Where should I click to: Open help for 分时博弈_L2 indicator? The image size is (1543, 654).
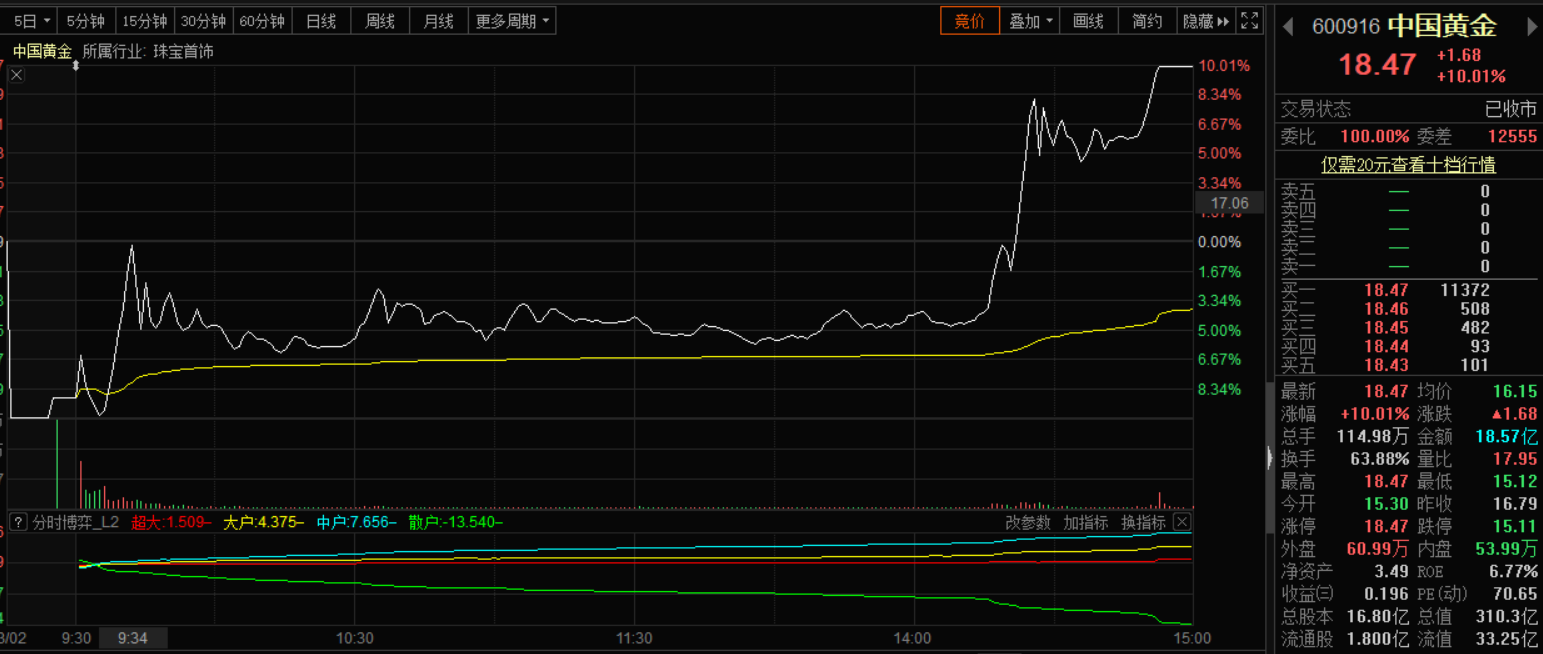(x=18, y=522)
